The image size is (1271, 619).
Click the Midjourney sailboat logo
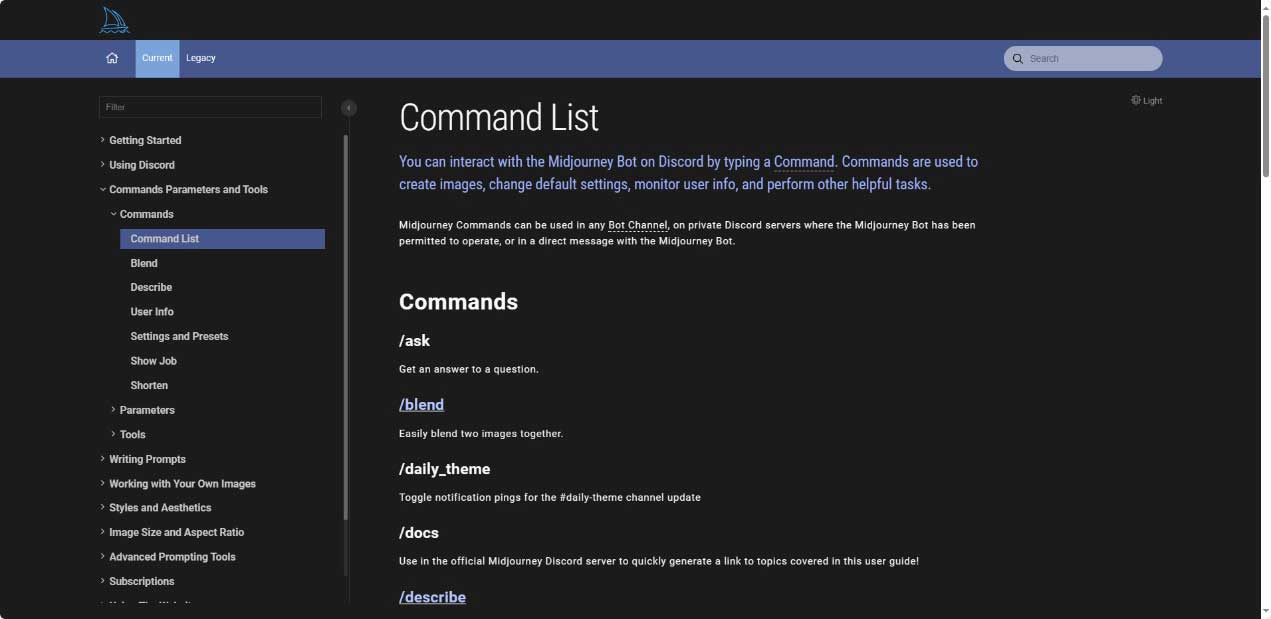114,20
